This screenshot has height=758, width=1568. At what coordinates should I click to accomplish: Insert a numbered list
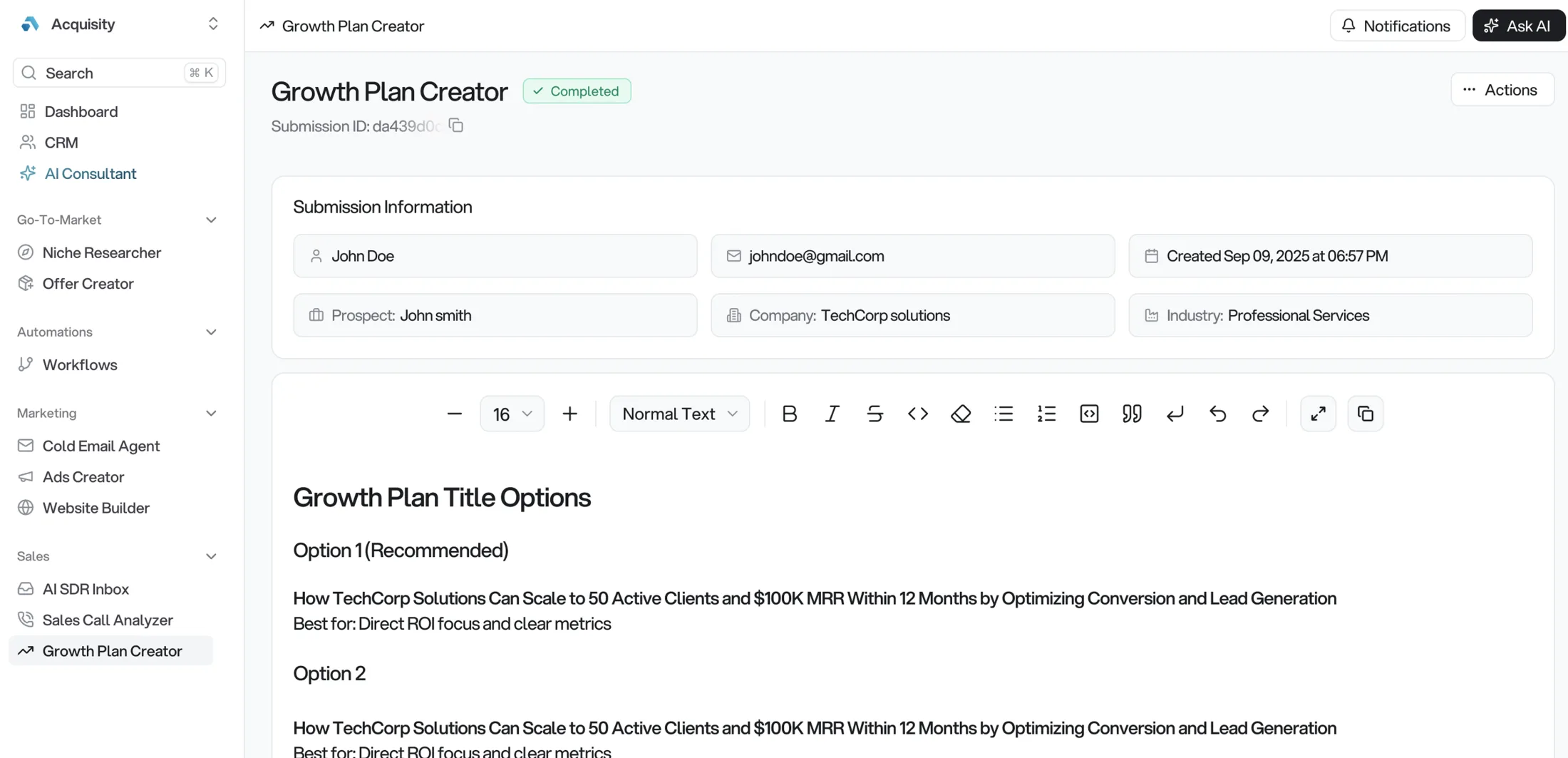tap(1046, 414)
